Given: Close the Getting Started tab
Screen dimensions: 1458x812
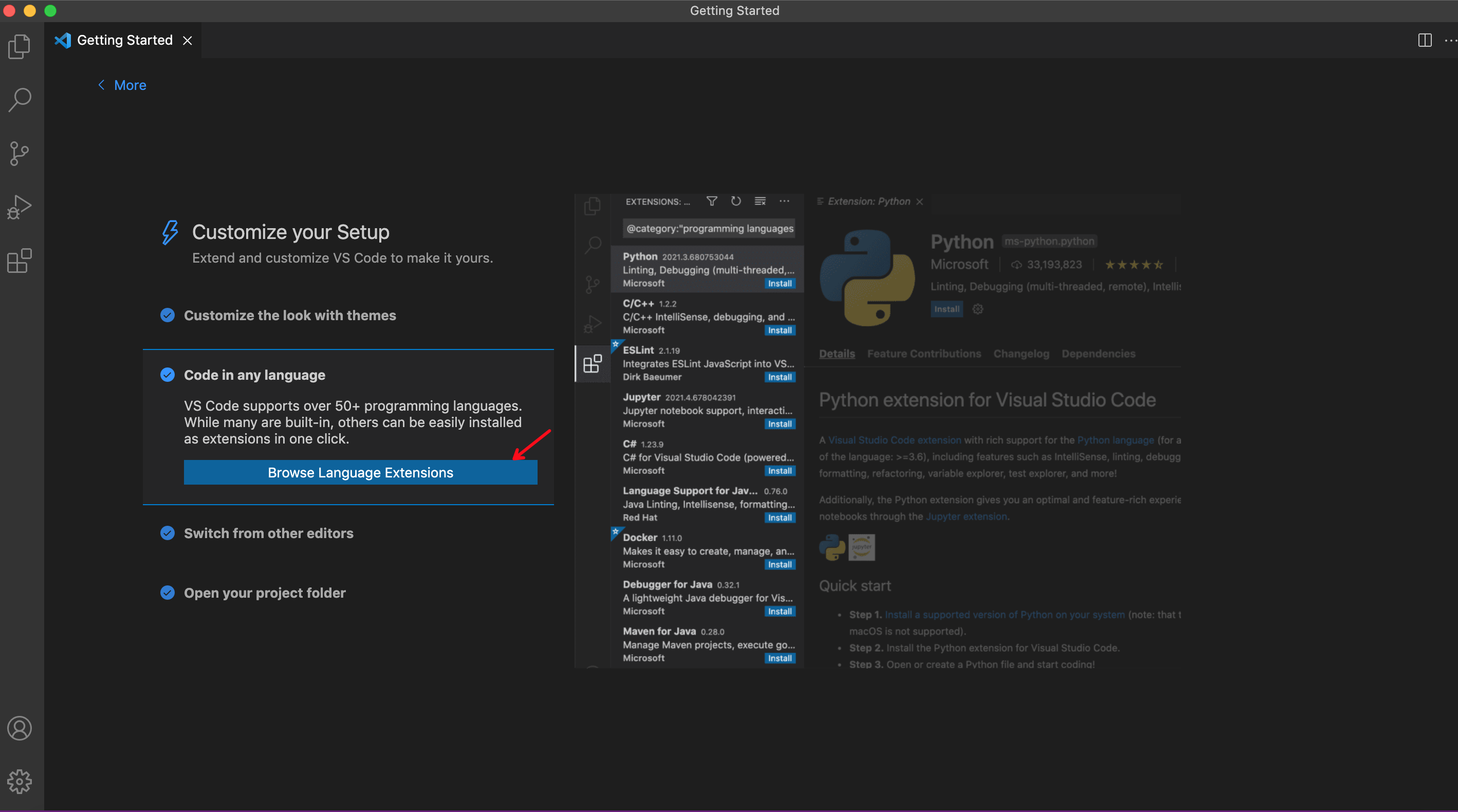Looking at the screenshot, I should [188, 40].
